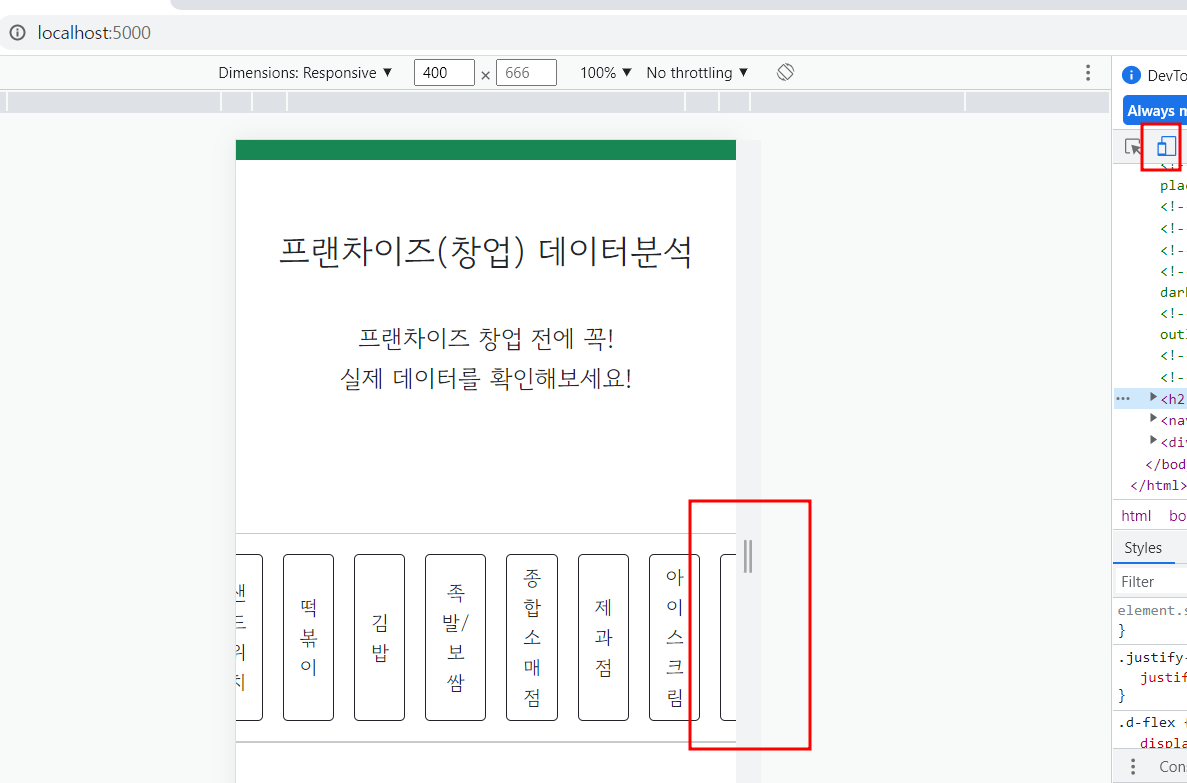Click the element.style rule selector
The height and width of the screenshot is (783, 1187).
click(x=1152, y=610)
